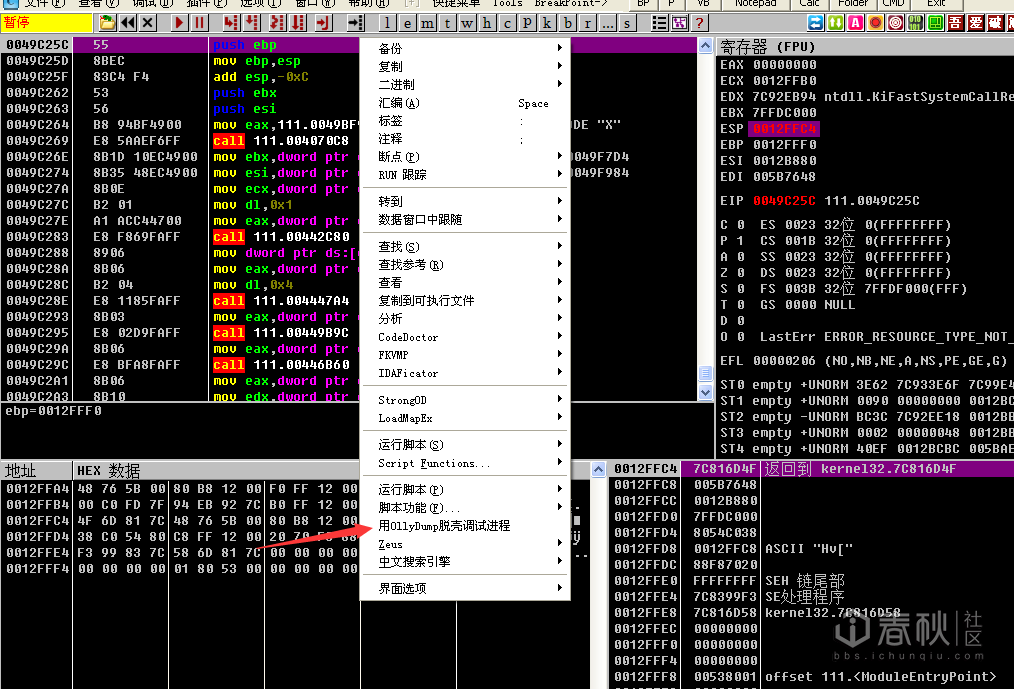Click the orange record-circle plugin icon
This screenshot has height=689, width=1014.
point(876,23)
